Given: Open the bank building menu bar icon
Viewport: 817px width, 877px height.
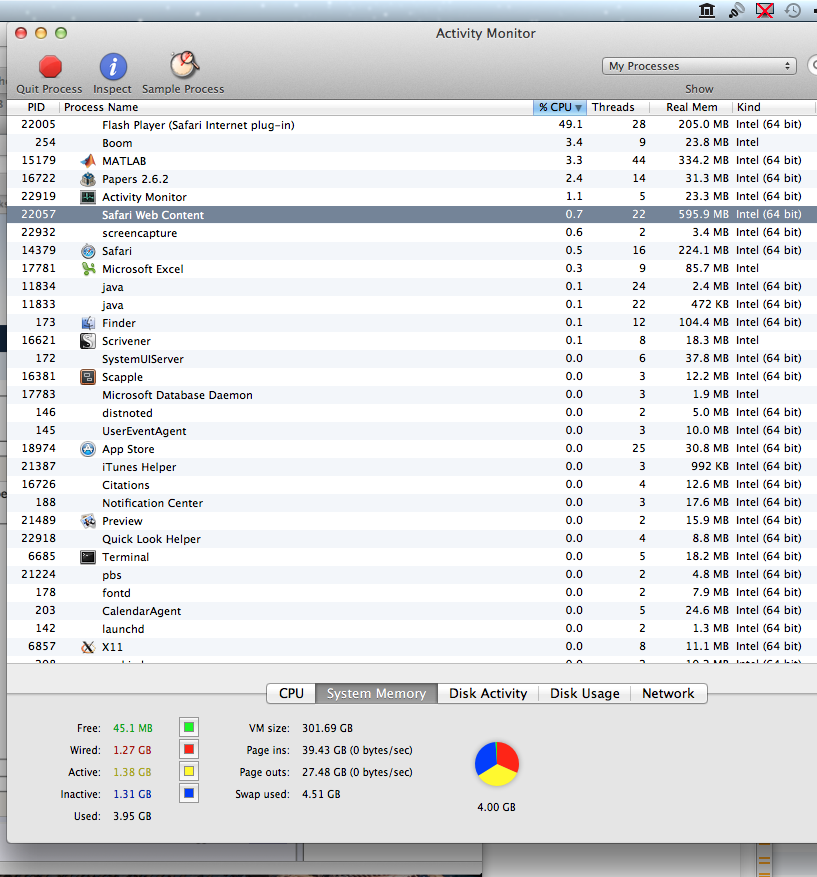Looking at the screenshot, I should point(707,10).
